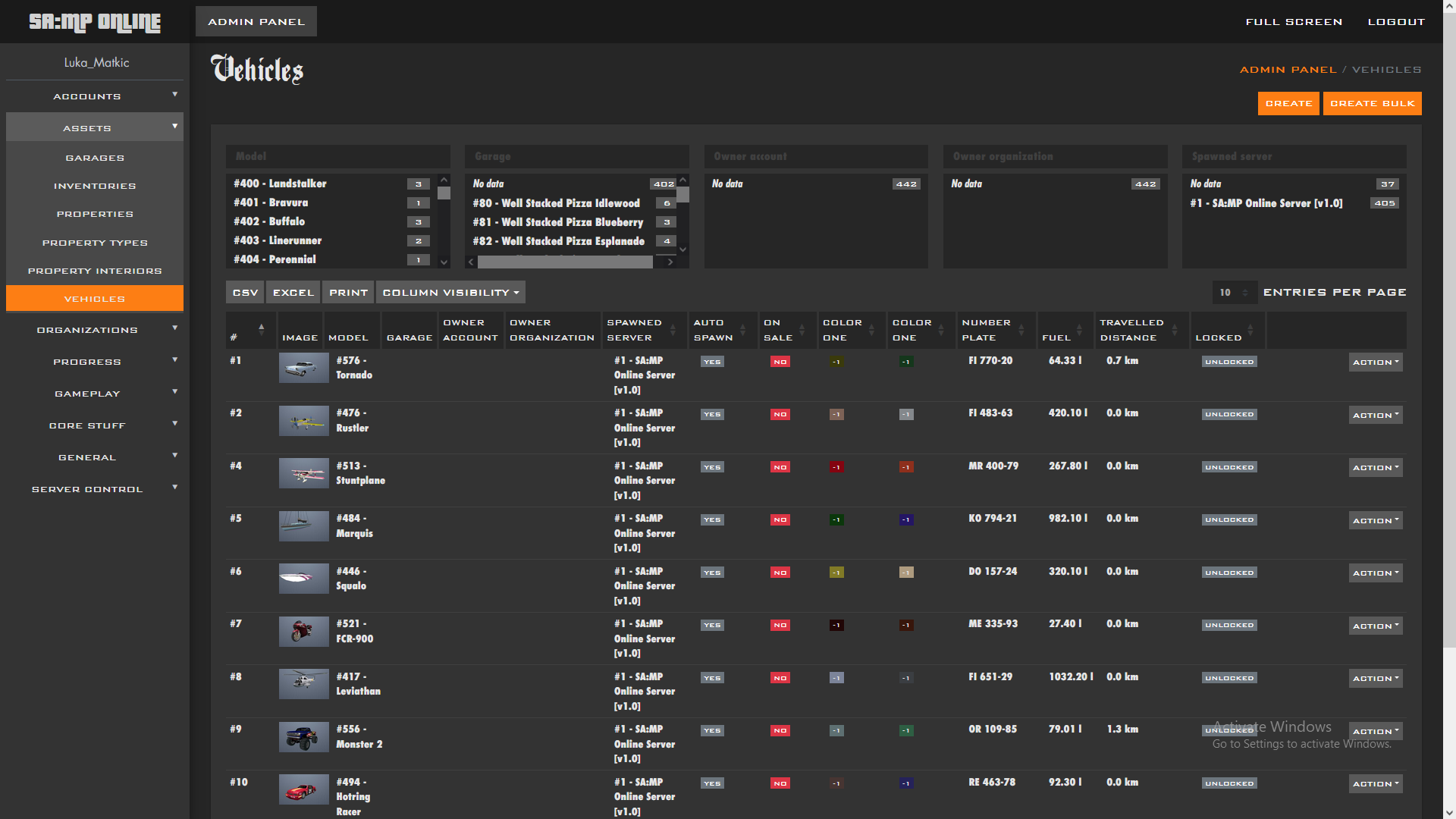Open Action dropdown for Tornado row
The image size is (1456, 819).
[x=1375, y=362]
